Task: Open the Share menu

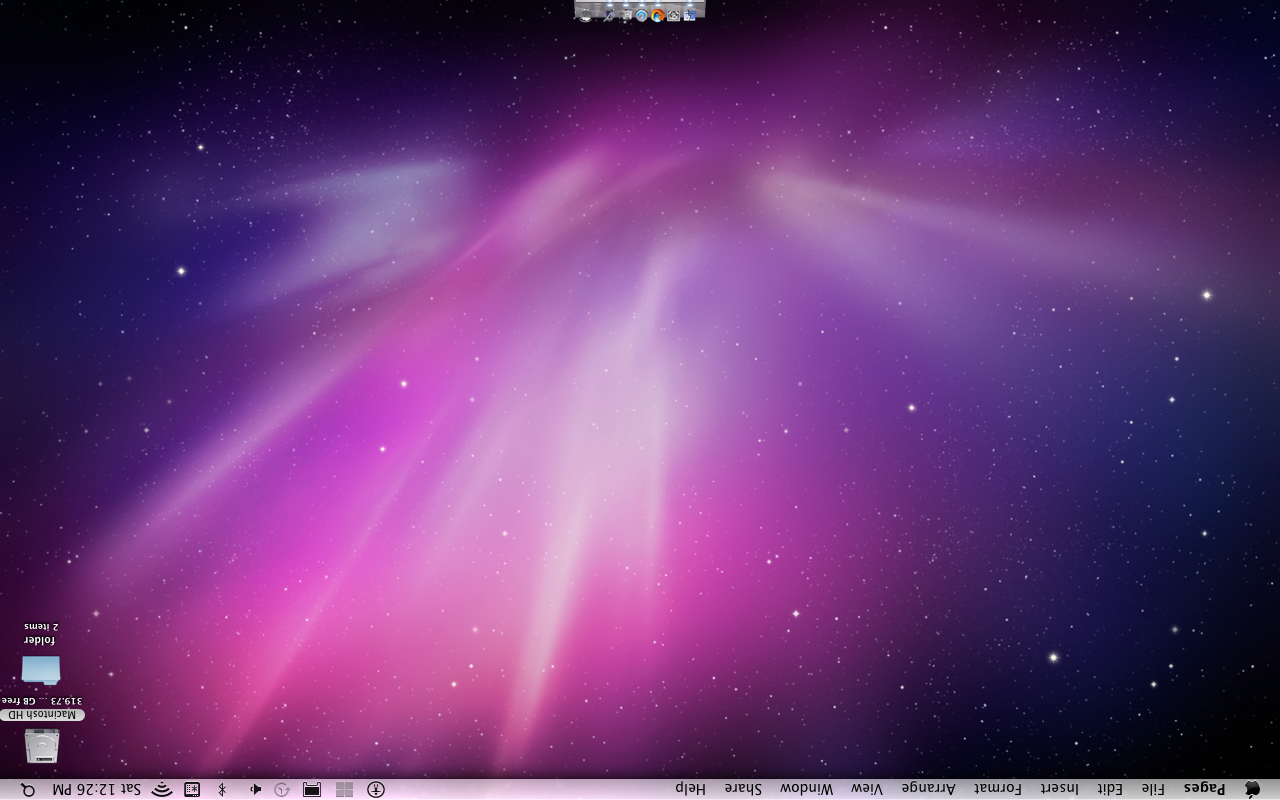Action: 743,788
